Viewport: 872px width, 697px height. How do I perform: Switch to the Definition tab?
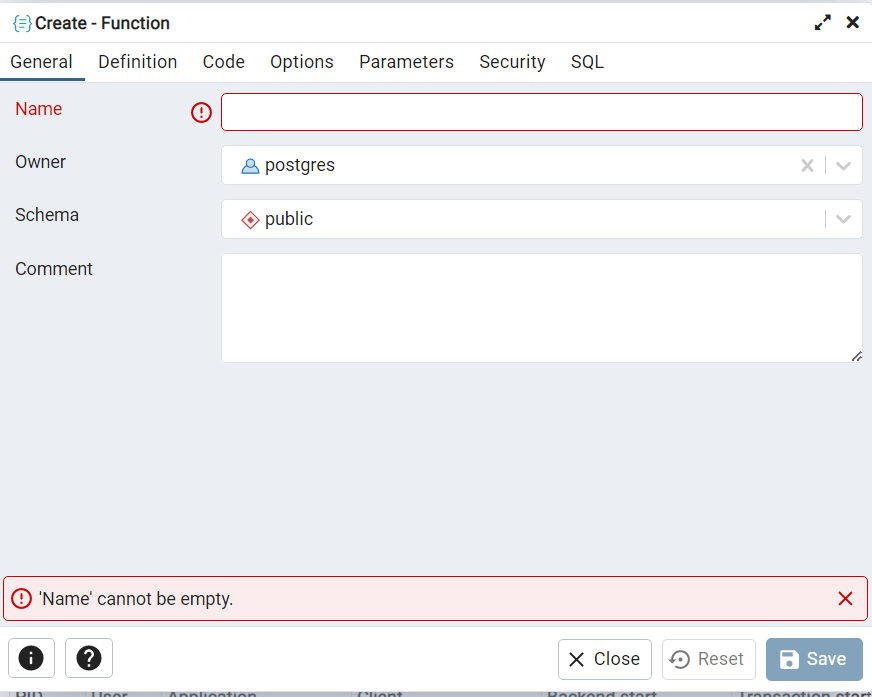point(138,62)
